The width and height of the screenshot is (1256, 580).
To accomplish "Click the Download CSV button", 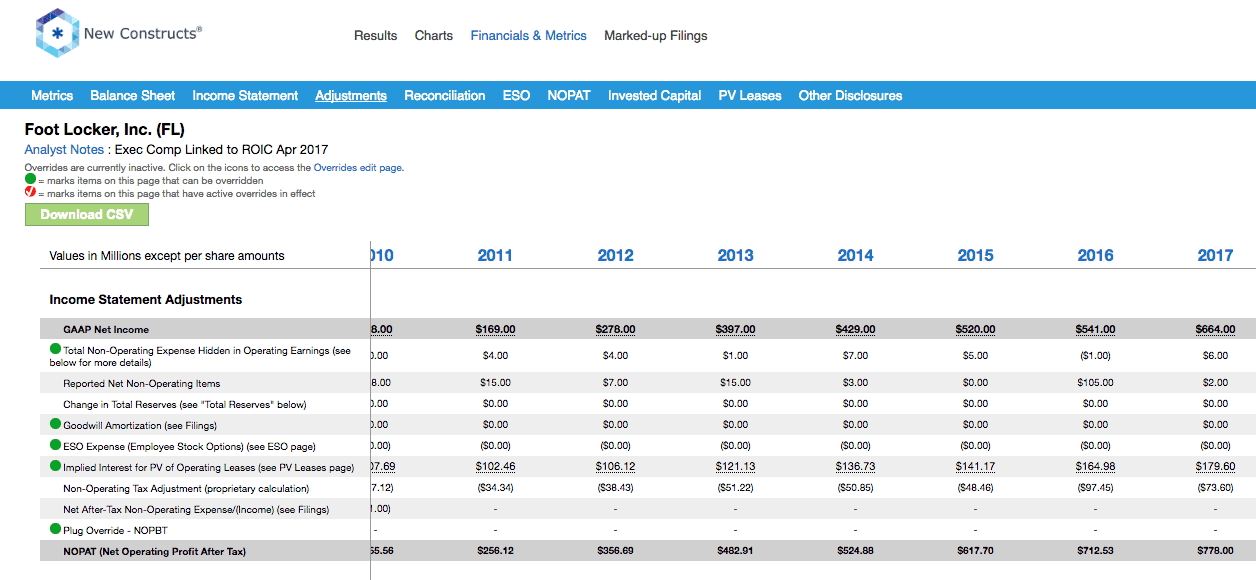I will (x=86, y=215).
